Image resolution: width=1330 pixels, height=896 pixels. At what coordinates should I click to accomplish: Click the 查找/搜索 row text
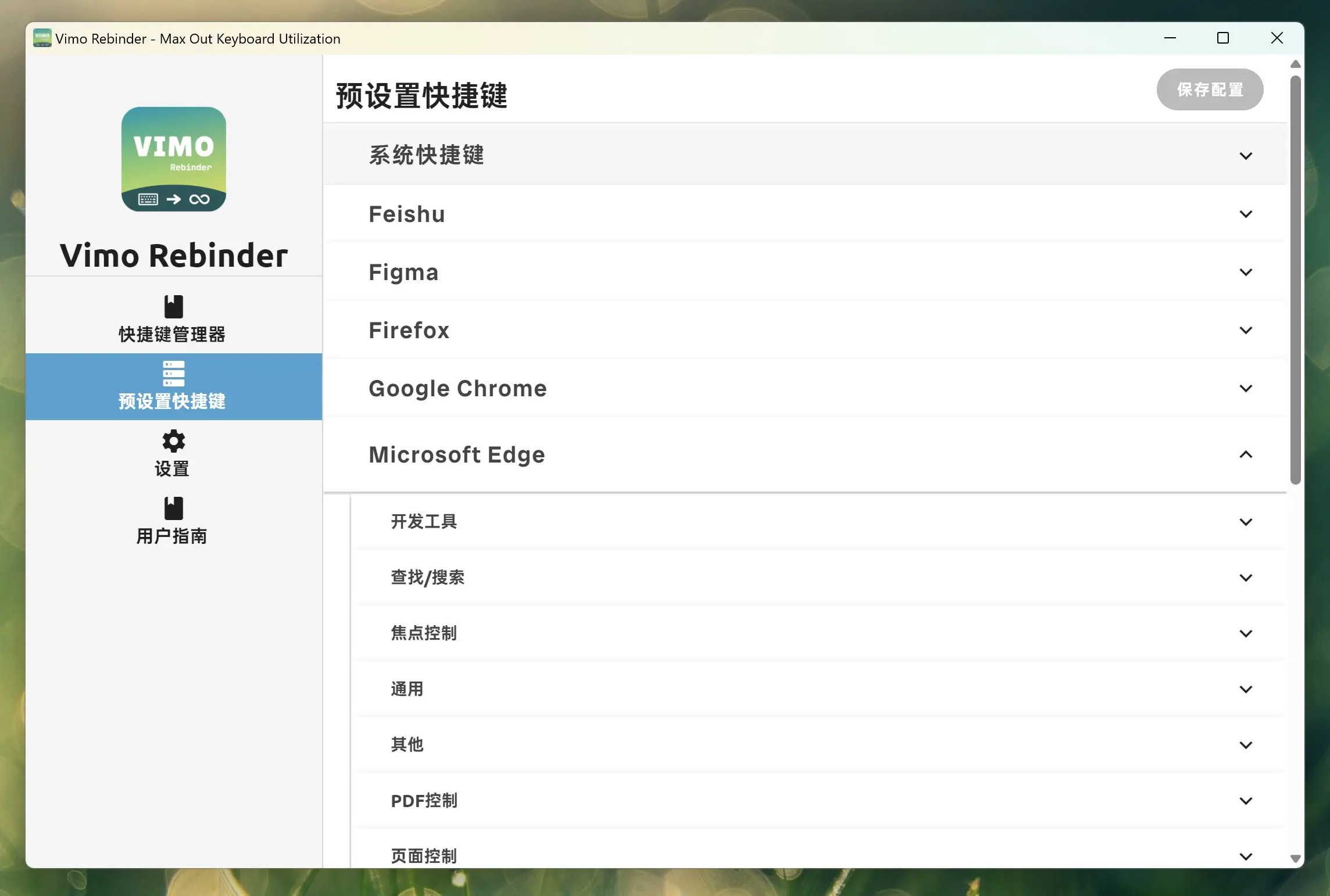(x=427, y=577)
